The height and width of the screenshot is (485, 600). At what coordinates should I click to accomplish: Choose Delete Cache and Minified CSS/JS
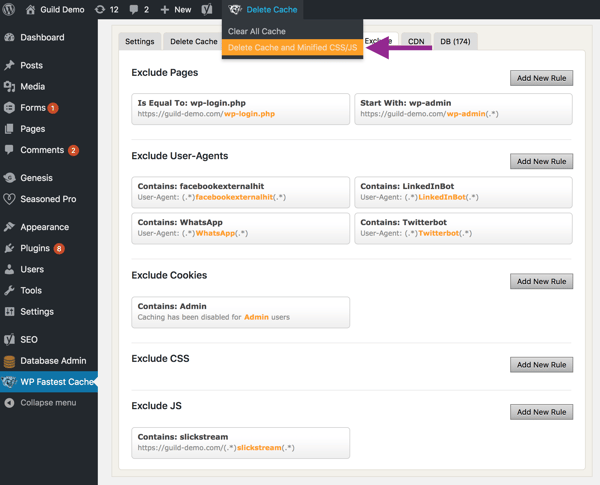[292, 47]
